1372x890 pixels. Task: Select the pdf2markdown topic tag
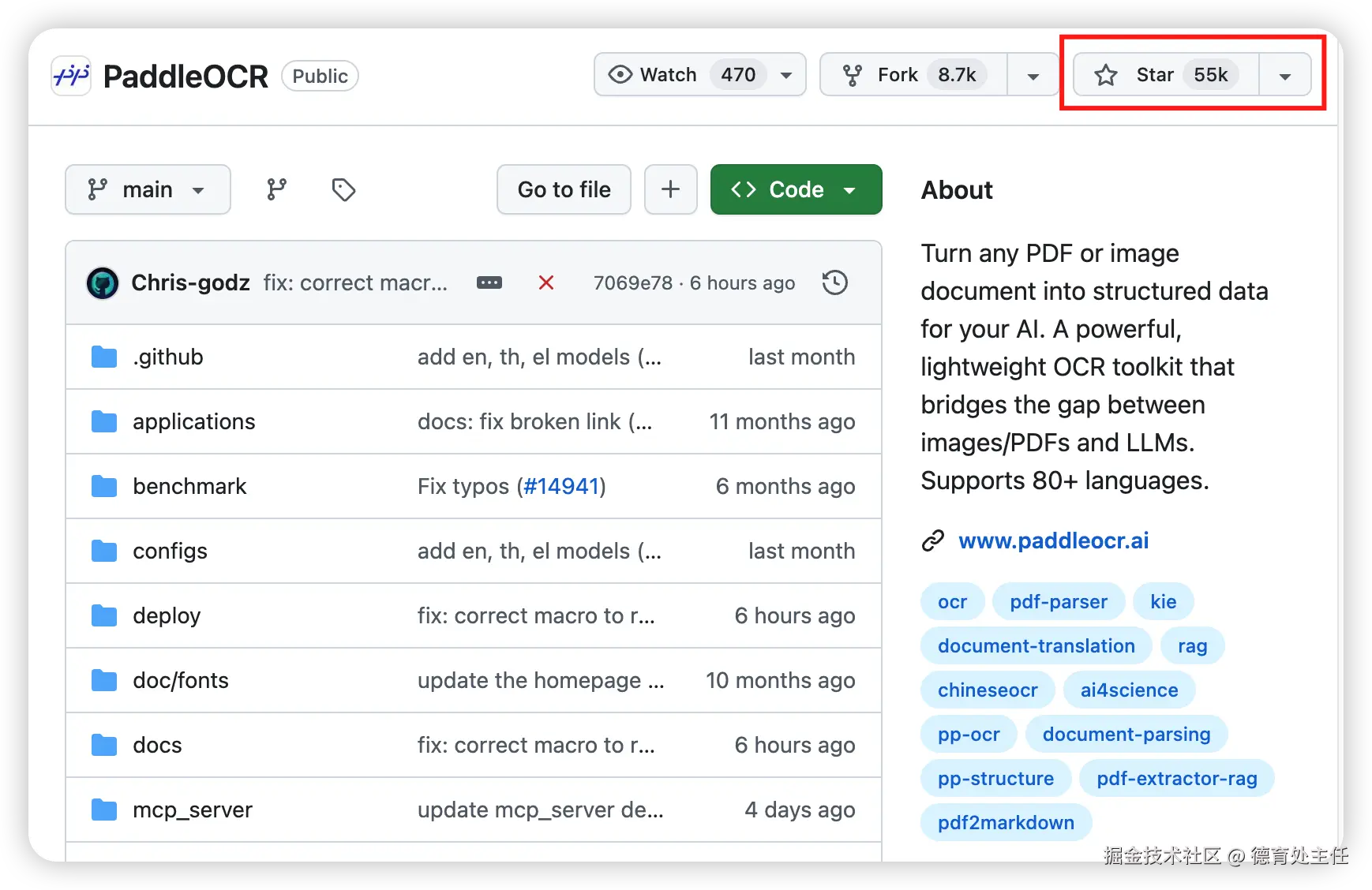click(x=1006, y=822)
